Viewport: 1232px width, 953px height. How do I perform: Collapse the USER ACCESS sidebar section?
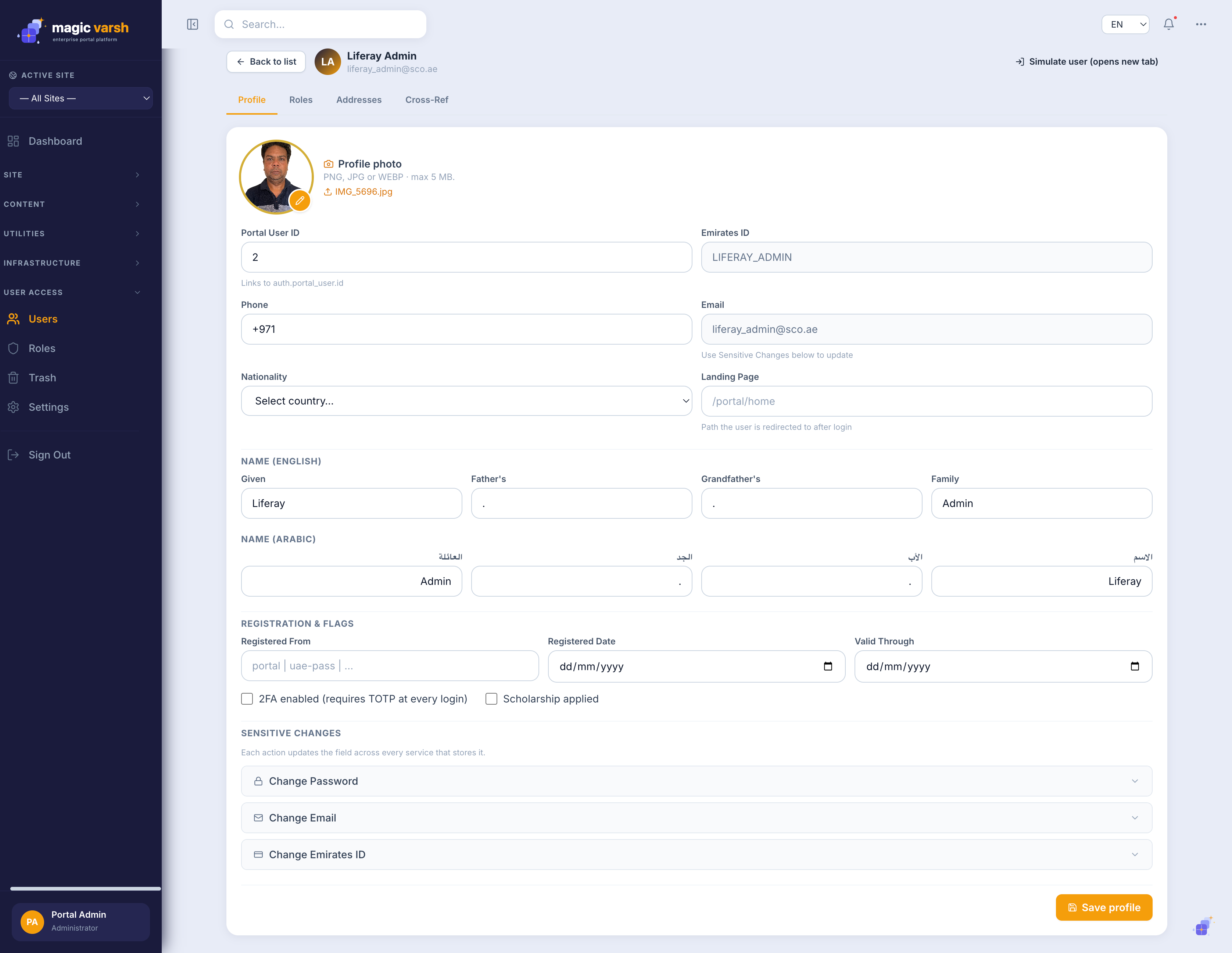point(72,292)
